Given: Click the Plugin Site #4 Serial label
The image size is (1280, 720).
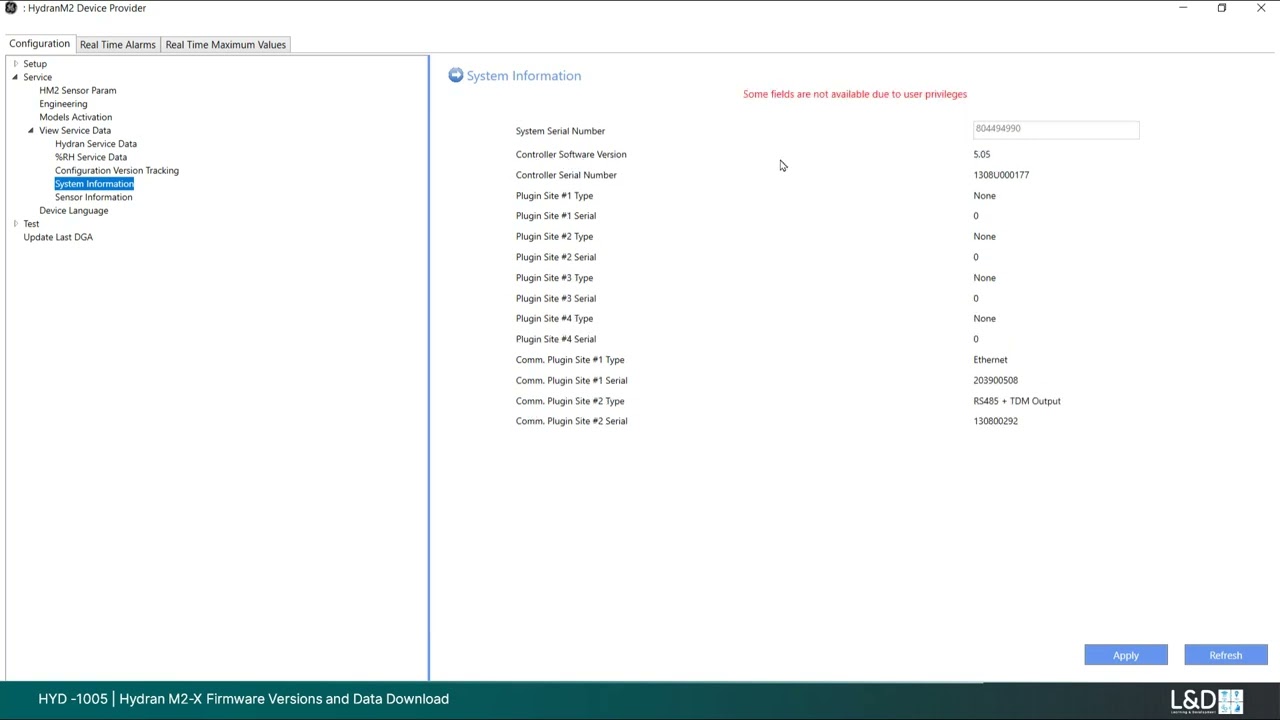Looking at the screenshot, I should point(556,339).
